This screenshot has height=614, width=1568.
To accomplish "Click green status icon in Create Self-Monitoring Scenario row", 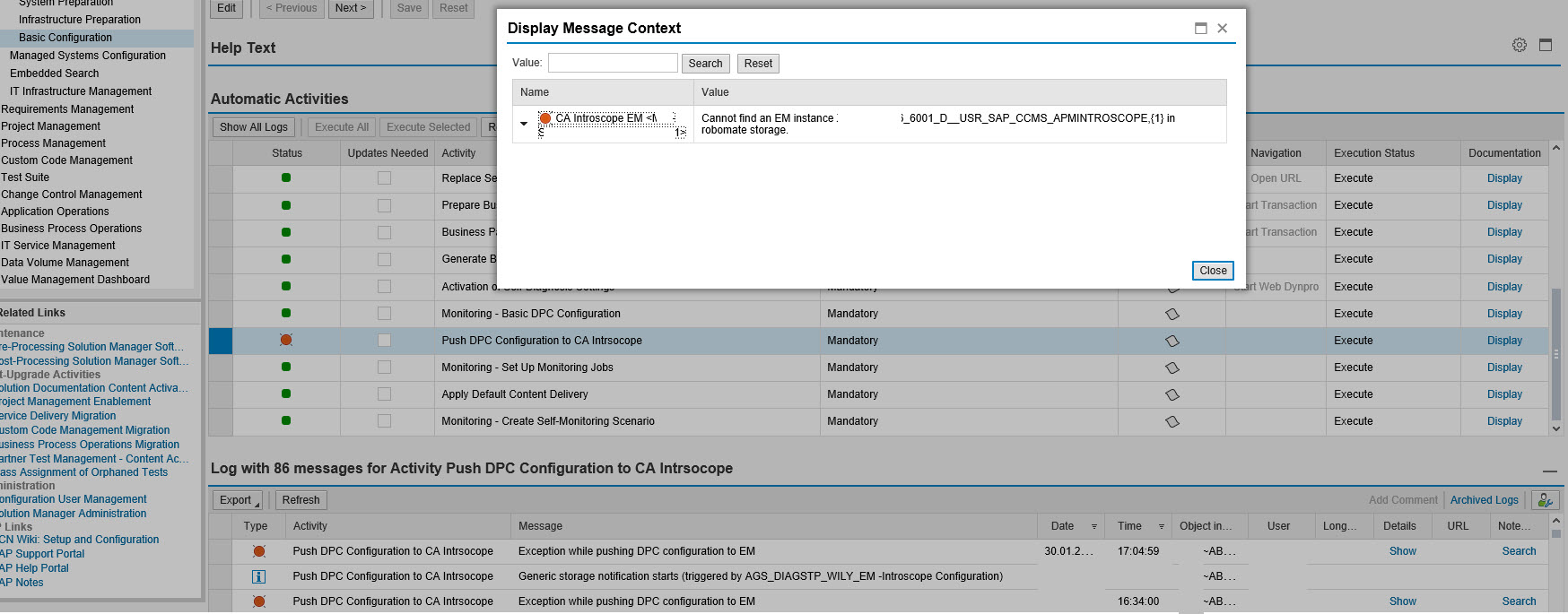I will 286,420.
